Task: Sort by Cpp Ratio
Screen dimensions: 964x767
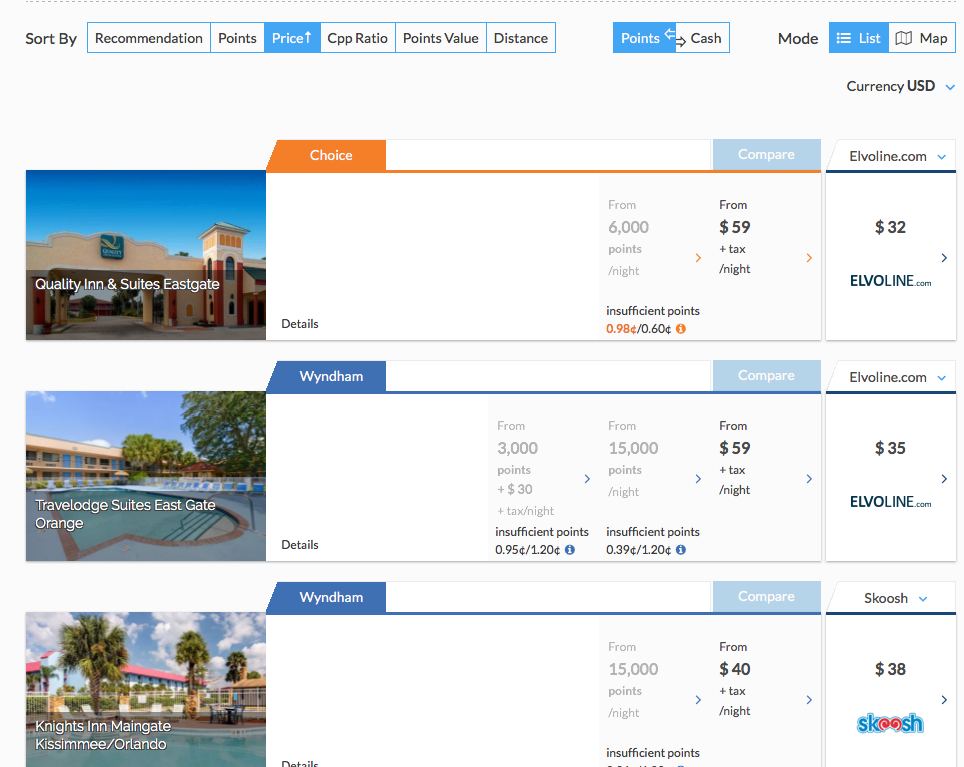Action: [x=357, y=38]
